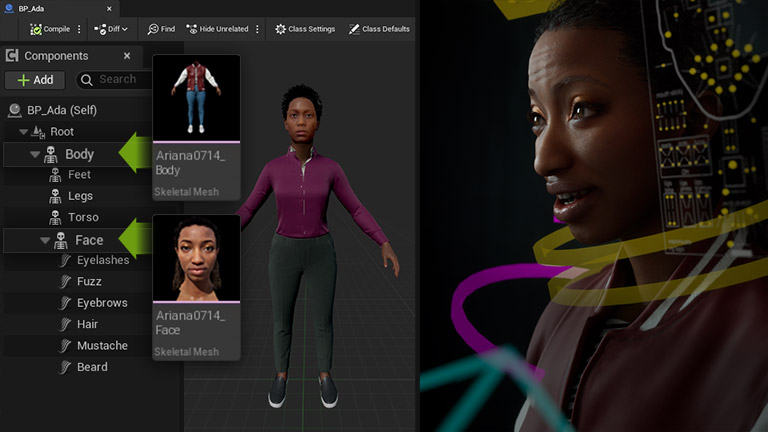Click the Class Defaults pencil icon
768x432 pixels.
tap(354, 29)
